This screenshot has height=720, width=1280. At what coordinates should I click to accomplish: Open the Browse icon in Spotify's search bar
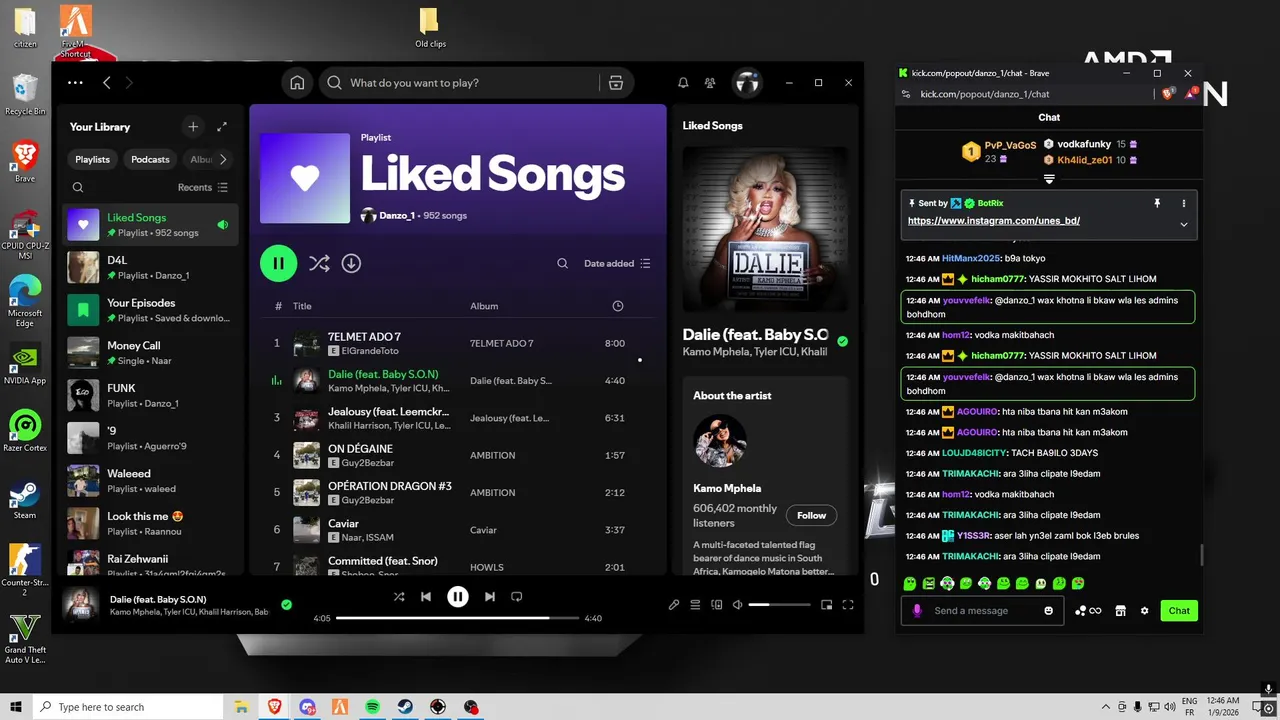616,83
